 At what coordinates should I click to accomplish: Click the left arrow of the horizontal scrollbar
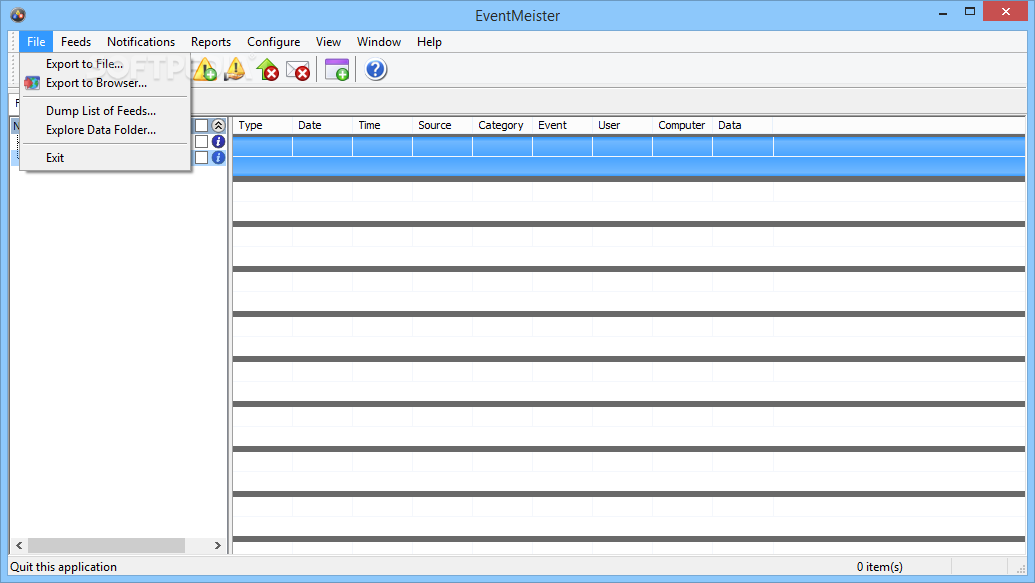[19, 545]
